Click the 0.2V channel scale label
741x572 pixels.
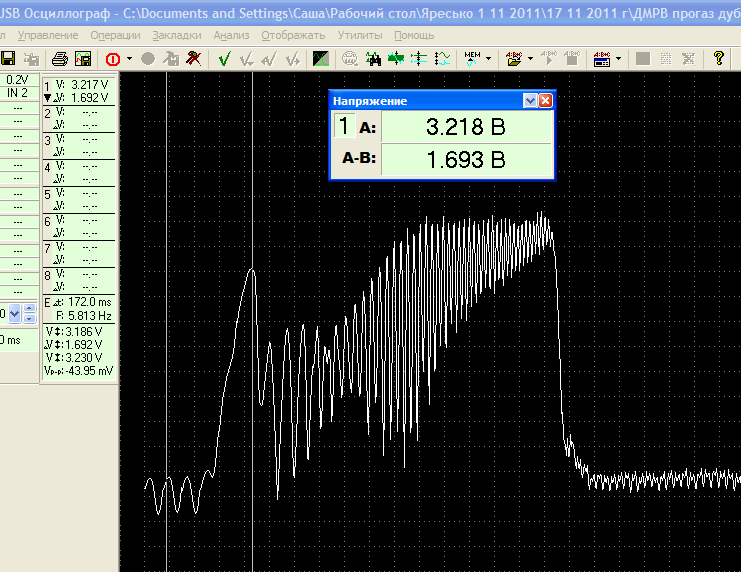(17, 80)
